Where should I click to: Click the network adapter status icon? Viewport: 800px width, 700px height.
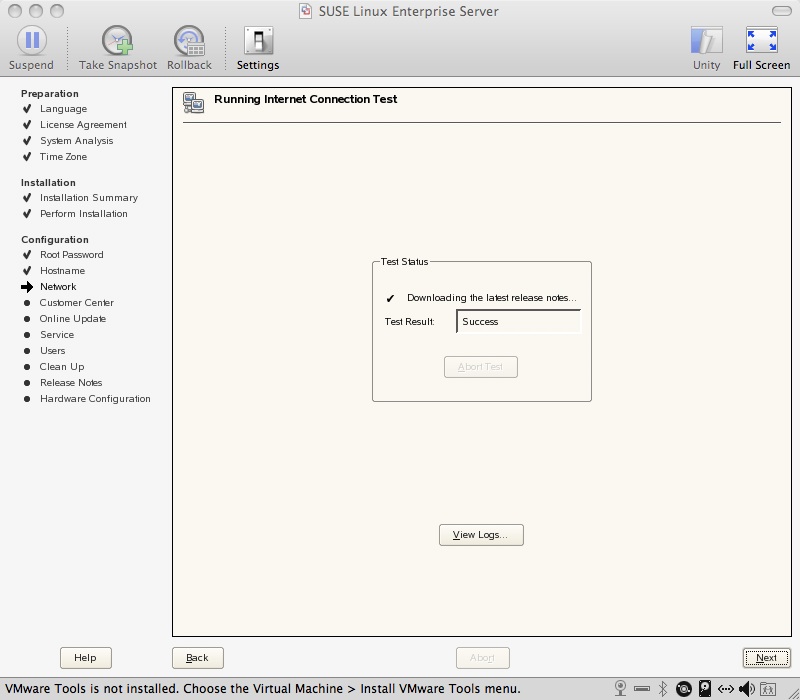726,689
